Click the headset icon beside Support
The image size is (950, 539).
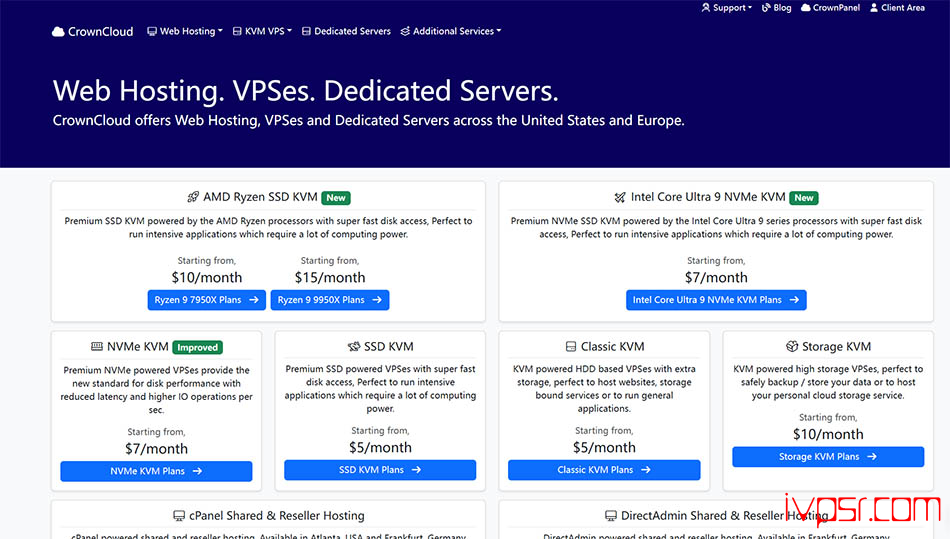pyautogui.click(x=705, y=8)
